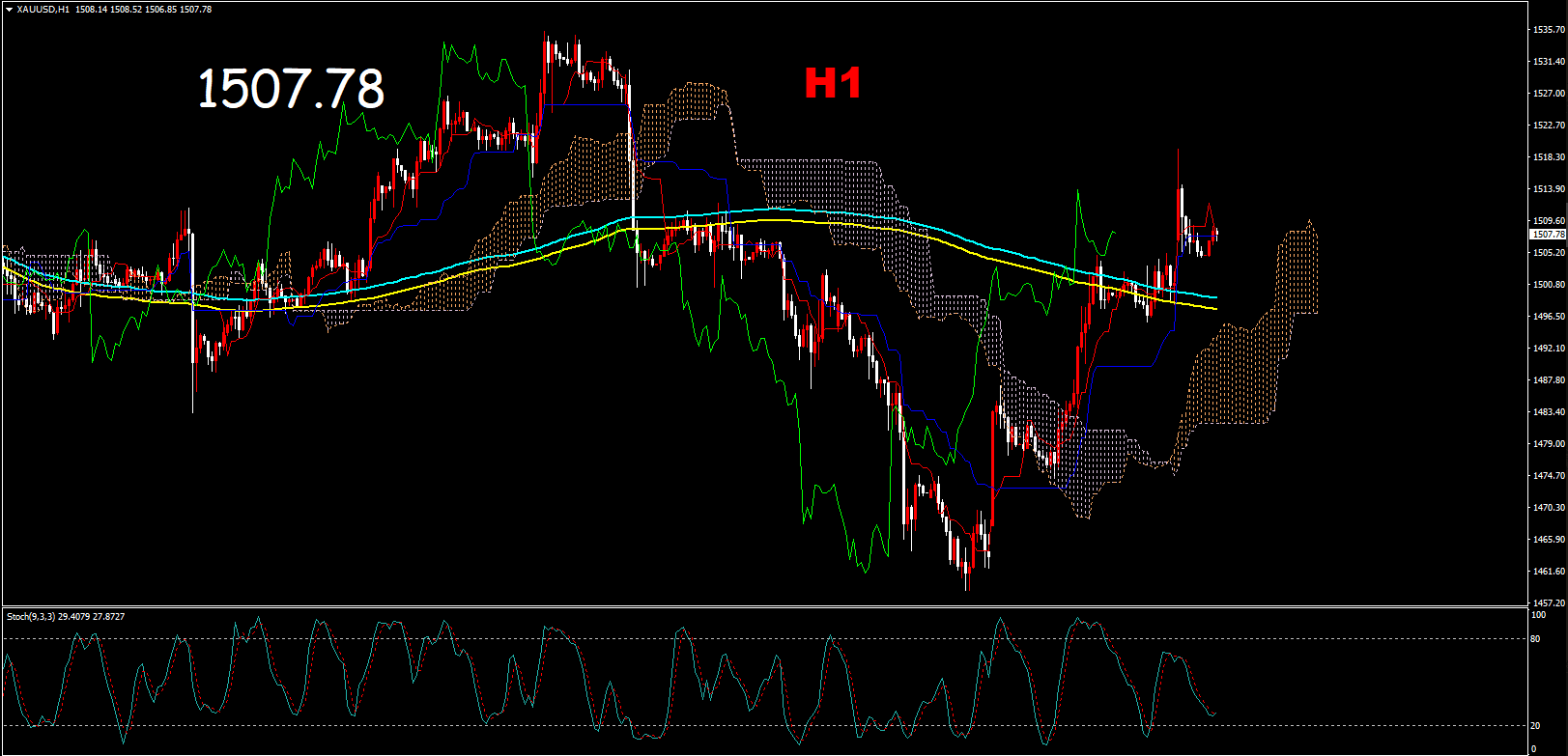Click the 1522.70 price axis label
This screenshot has height=756, width=1568.
pos(1549,126)
